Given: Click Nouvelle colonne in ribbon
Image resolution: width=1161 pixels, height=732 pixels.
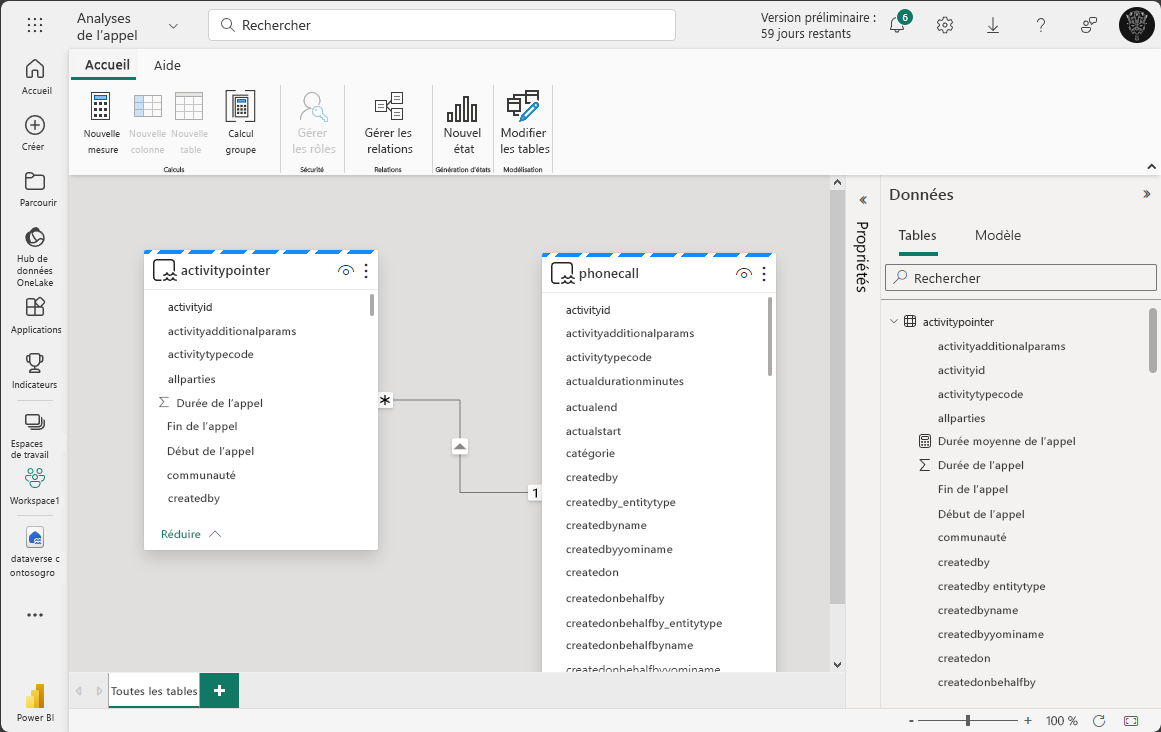Looking at the screenshot, I should coord(147,123).
